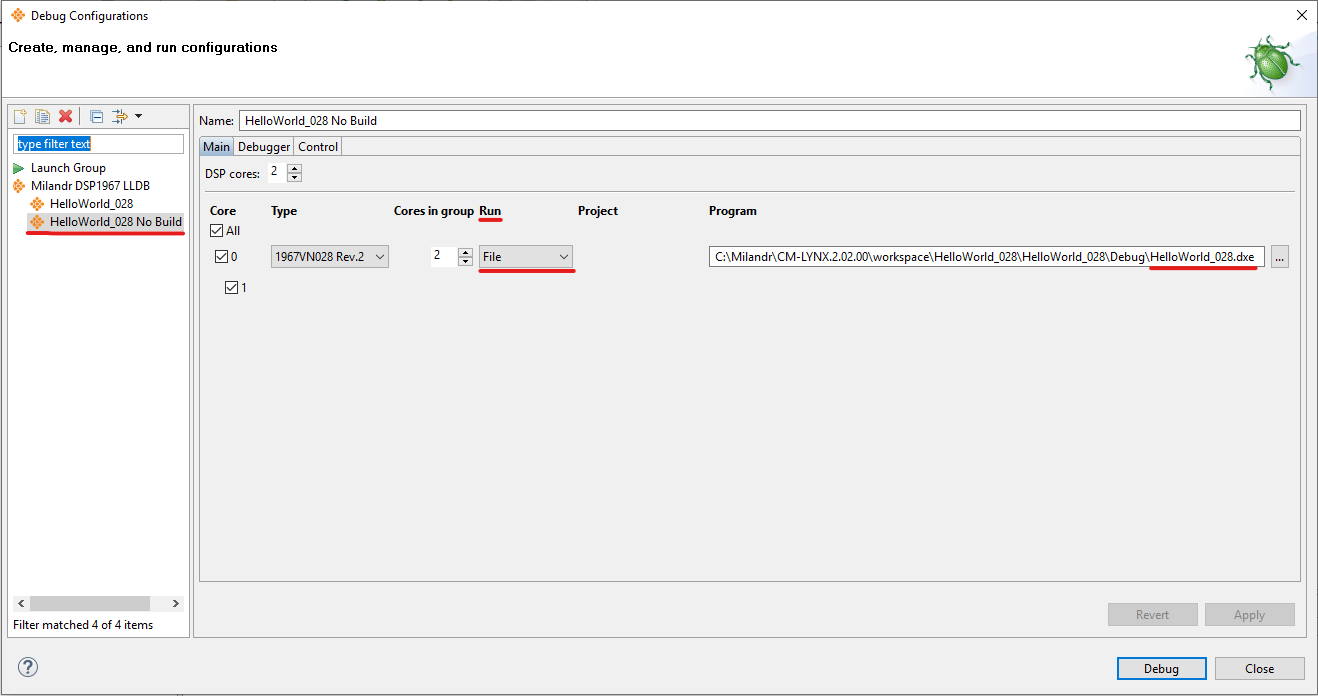Click the filter launch configurations icon
Image resolution: width=1318 pixels, height=696 pixels.
click(121, 117)
